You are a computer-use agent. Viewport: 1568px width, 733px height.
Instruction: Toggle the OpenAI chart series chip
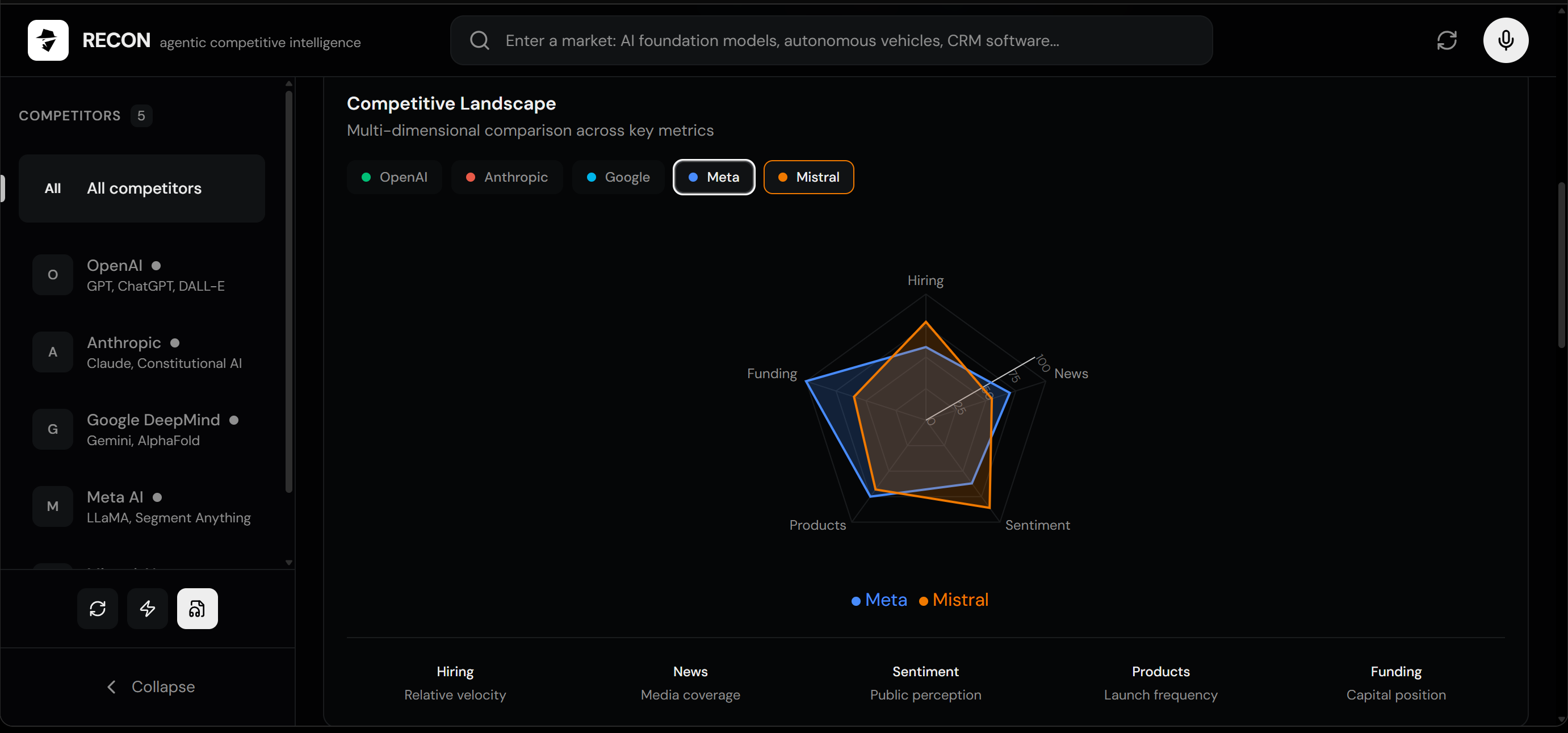point(395,177)
